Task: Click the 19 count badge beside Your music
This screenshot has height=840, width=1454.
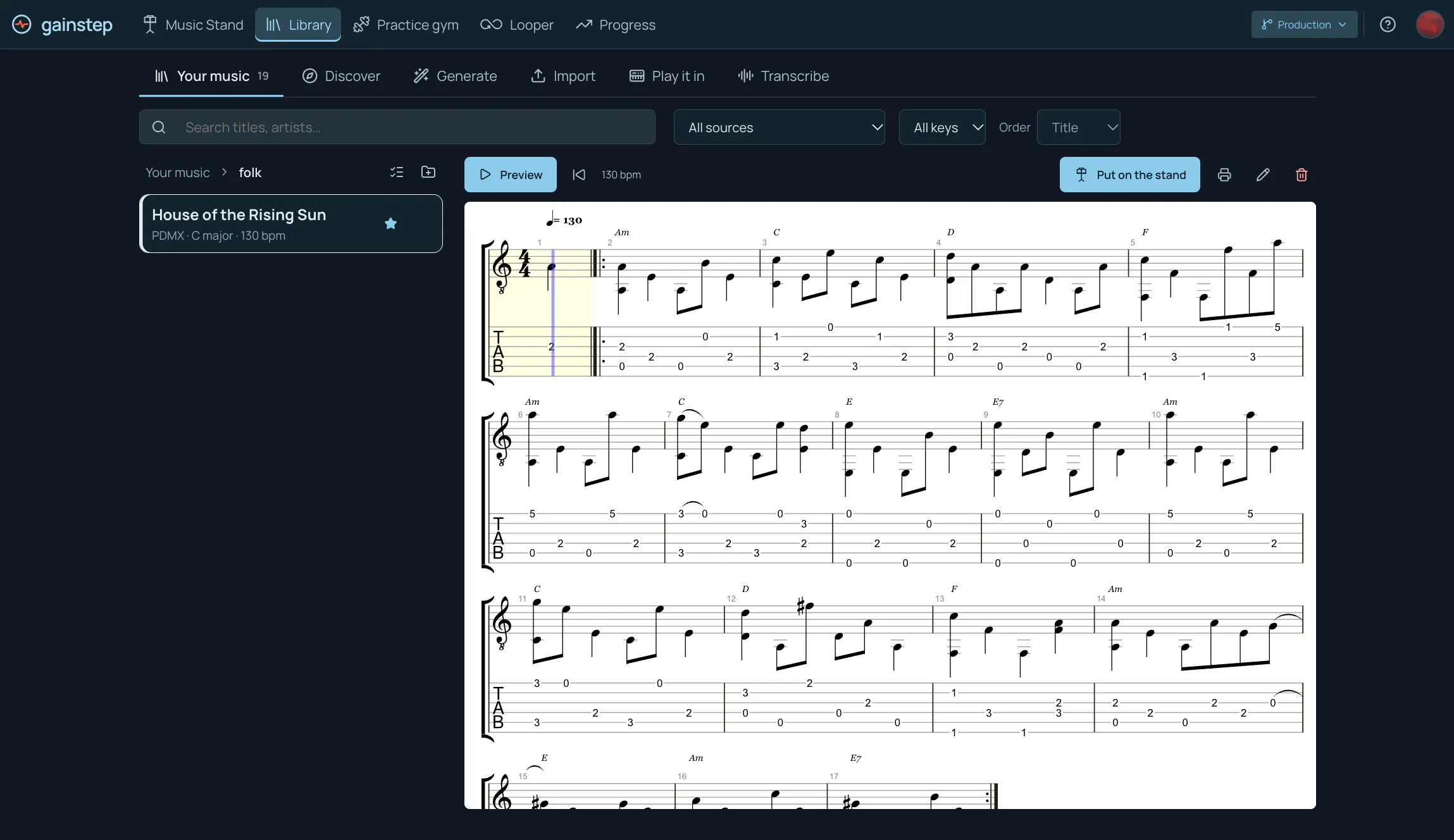Action: coord(263,76)
